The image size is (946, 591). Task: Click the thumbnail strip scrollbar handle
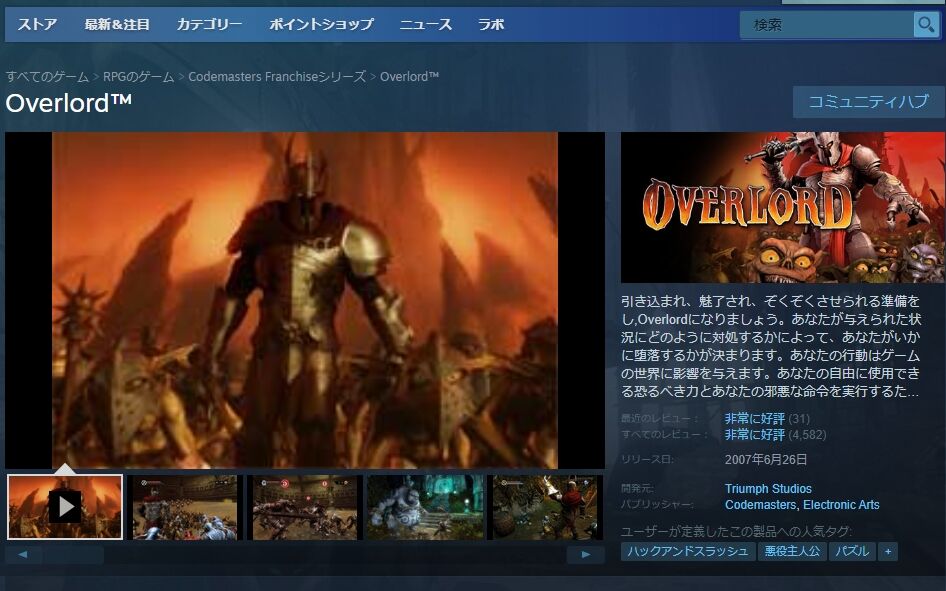(x=72, y=554)
